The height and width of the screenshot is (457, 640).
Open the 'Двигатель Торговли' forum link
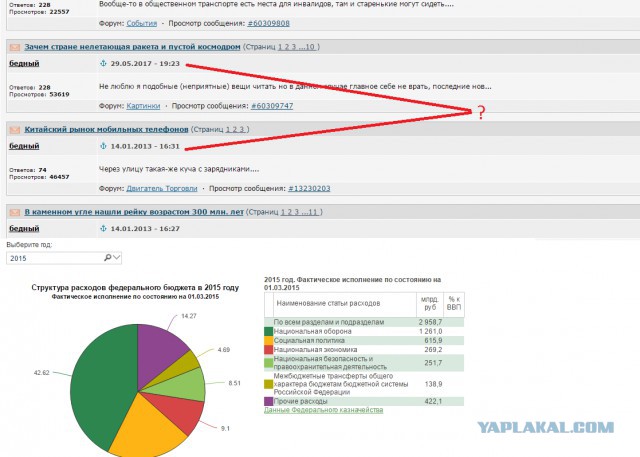click(x=162, y=188)
